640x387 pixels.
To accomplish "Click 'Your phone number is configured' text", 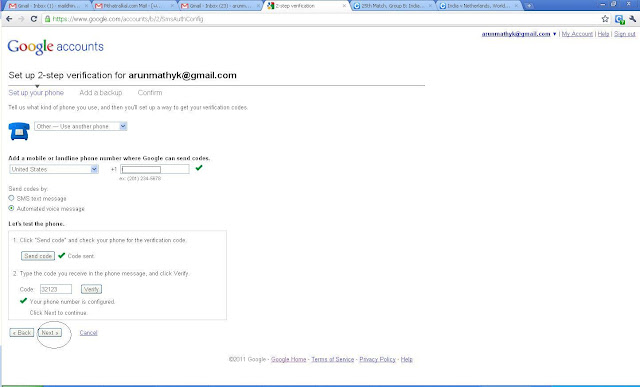I will [72, 302].
